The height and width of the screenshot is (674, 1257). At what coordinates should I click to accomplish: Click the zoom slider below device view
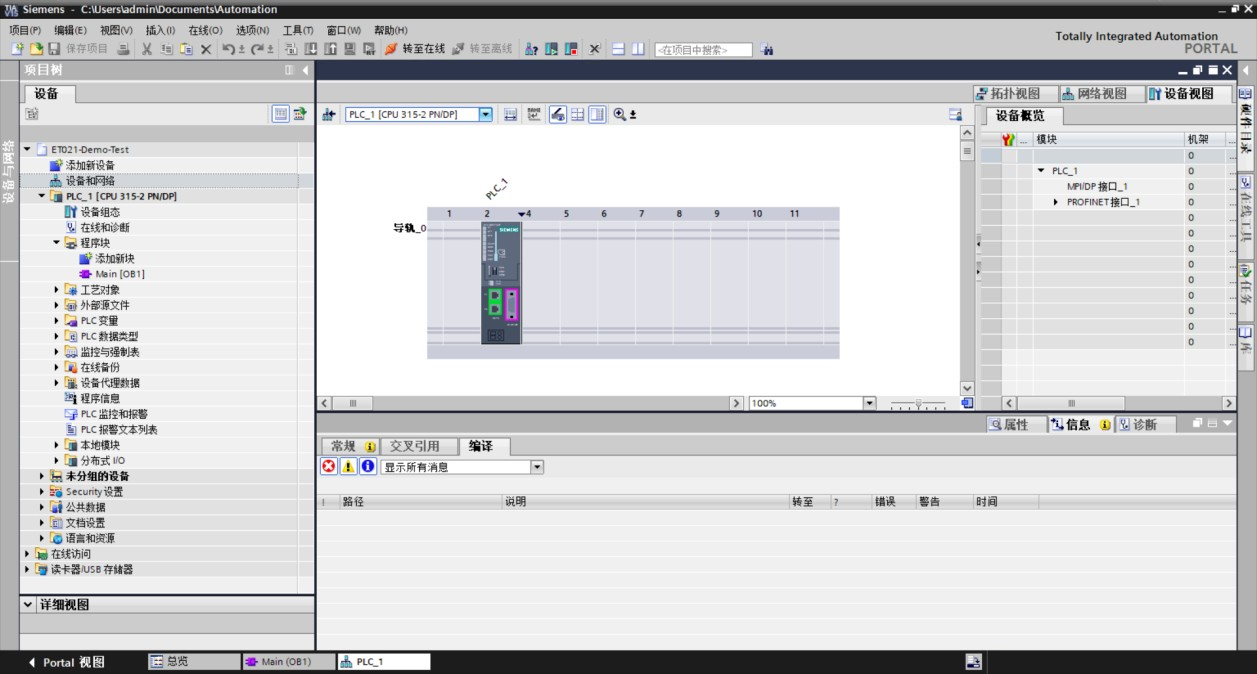(918, 403)
